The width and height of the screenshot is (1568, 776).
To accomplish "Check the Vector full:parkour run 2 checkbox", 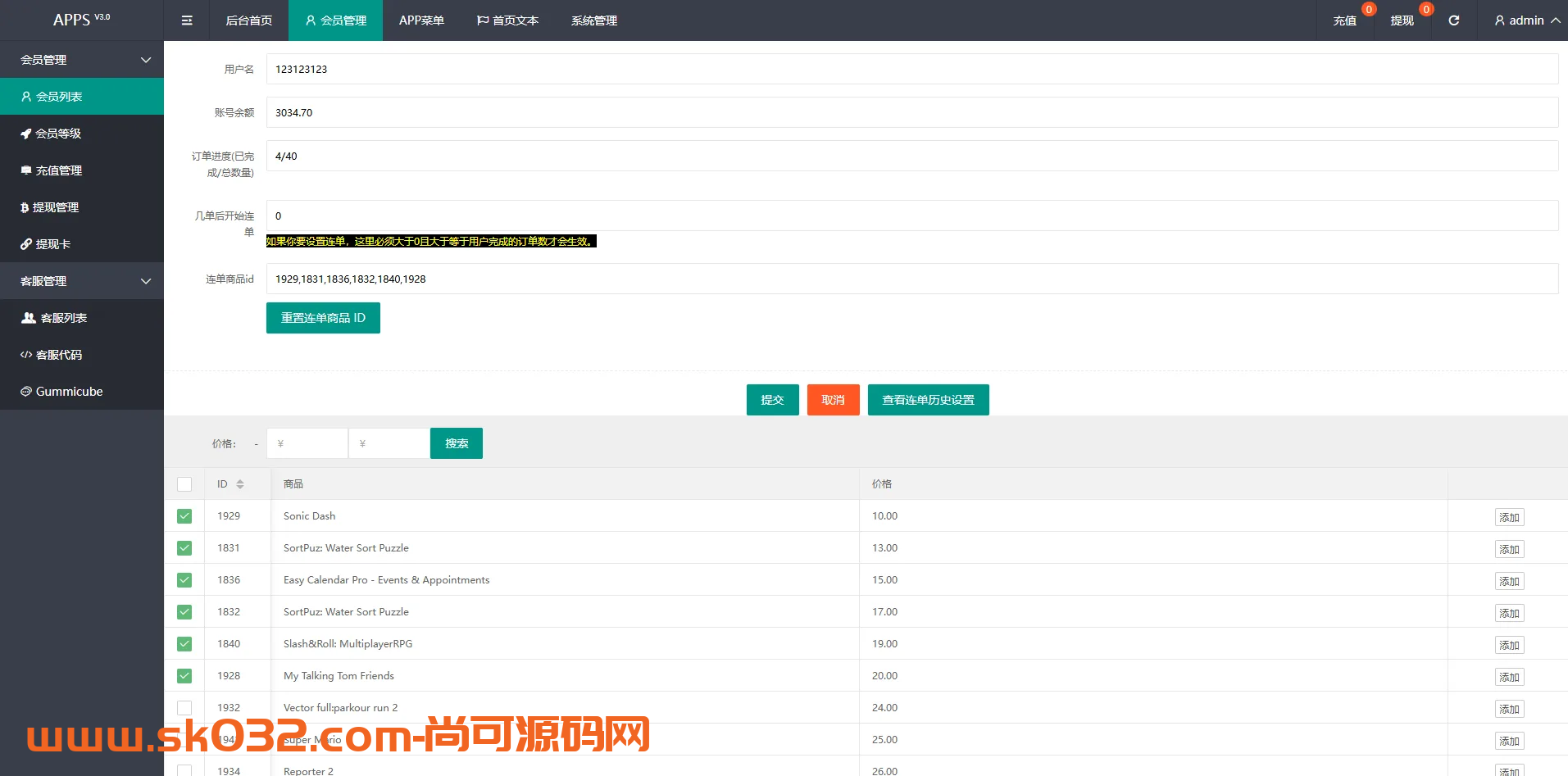I will click(184, 707).
